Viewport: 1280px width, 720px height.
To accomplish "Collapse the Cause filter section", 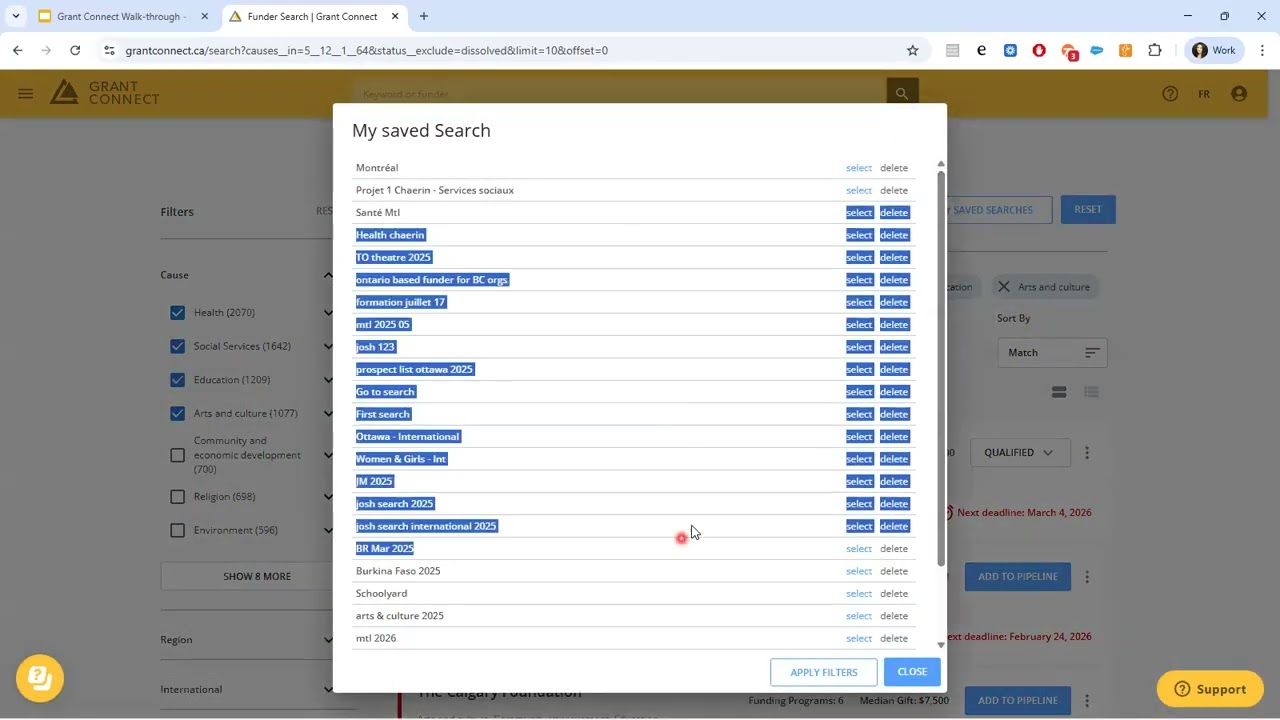I will click(x=327, y=275).
